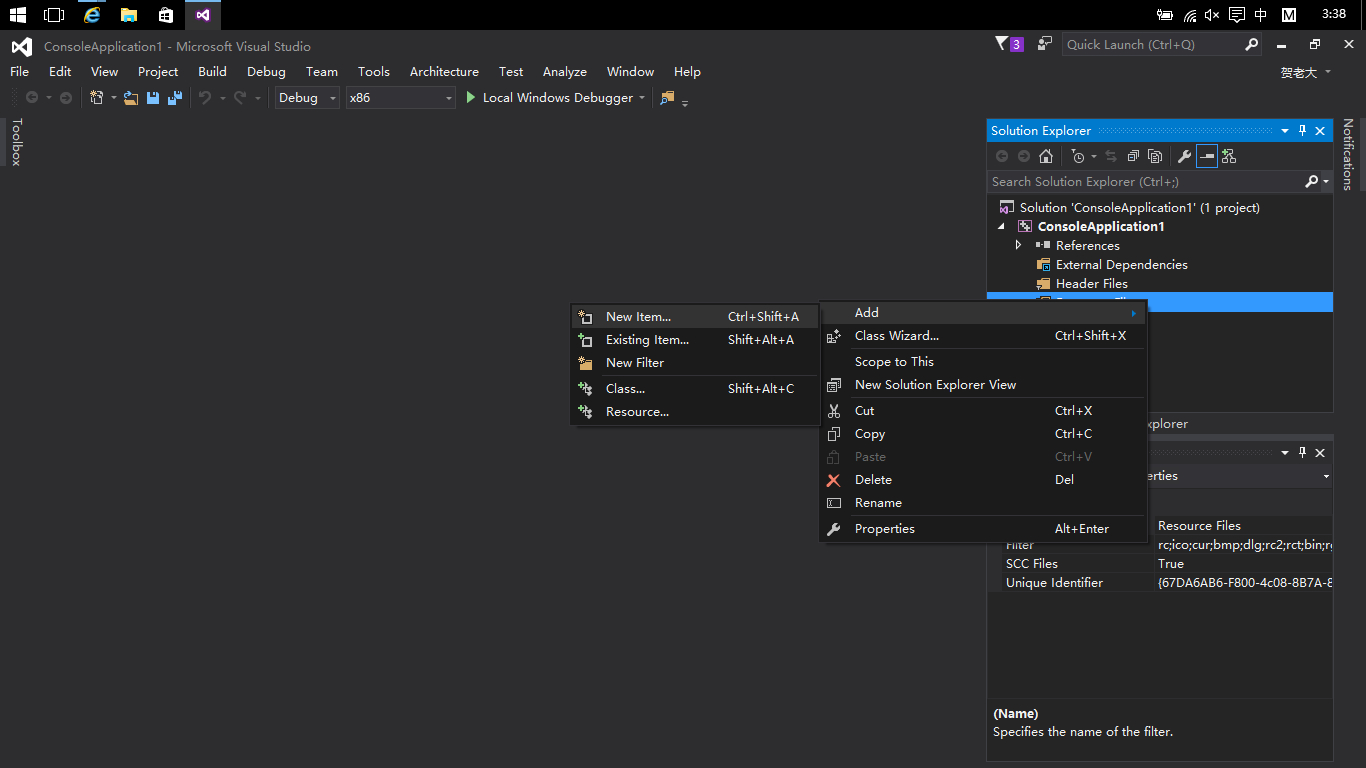Toggle the Solution Explorer auto-hide pin
Image resolution: width=1366 pixels, height=768 pixels.
(1302, 131)
